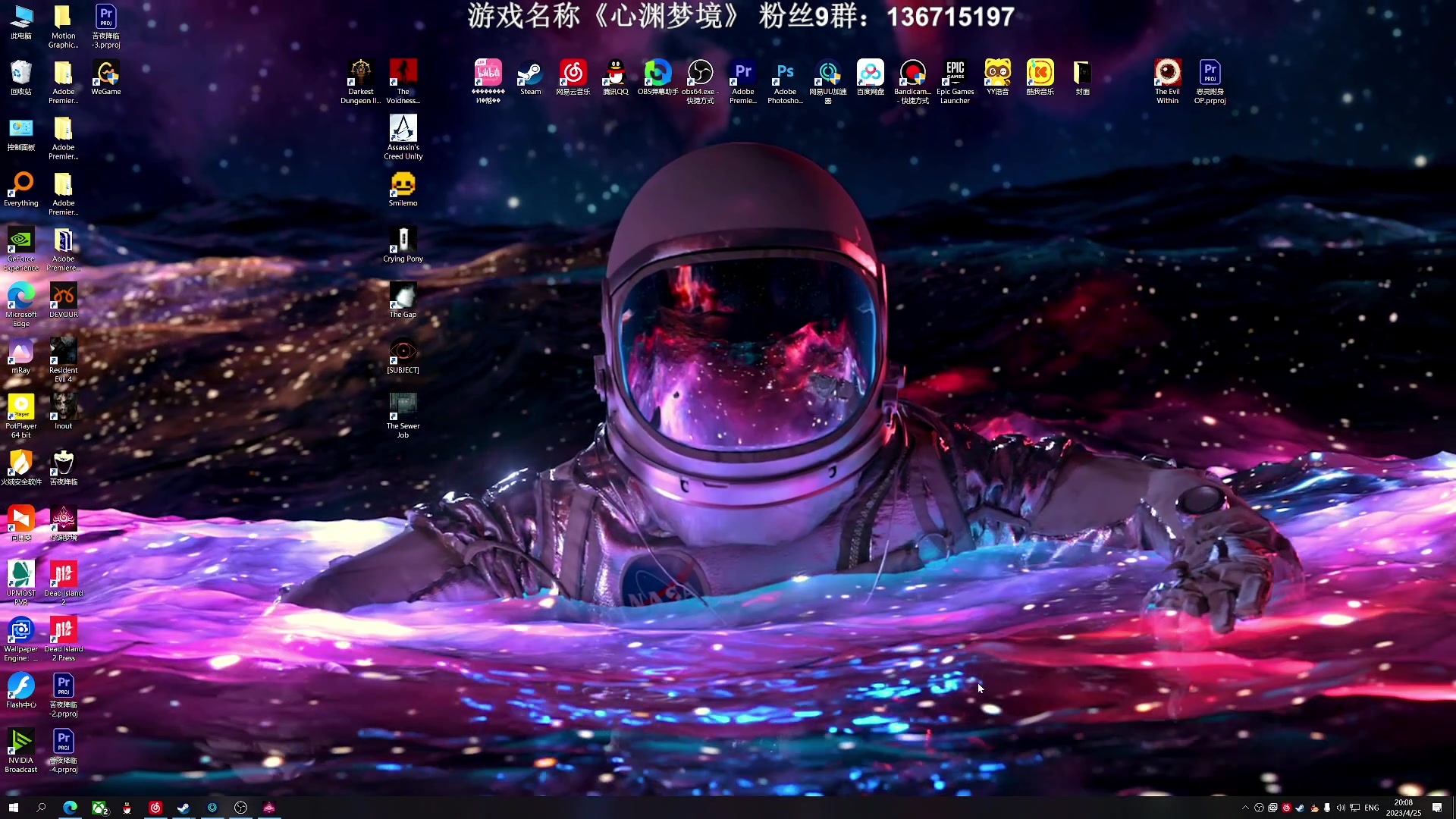Switch to 网易云音乐 on the taskbar
This screenshot has width=1456, height=819.
point(155,808)
